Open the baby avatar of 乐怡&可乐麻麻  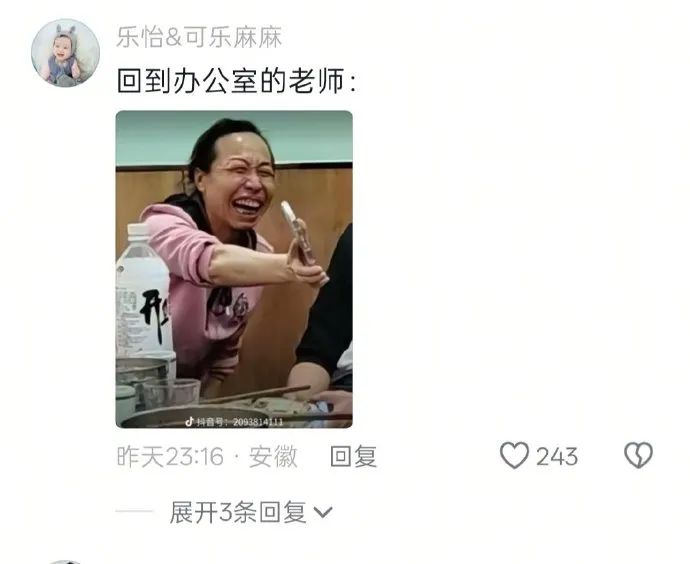pos(65,53)
